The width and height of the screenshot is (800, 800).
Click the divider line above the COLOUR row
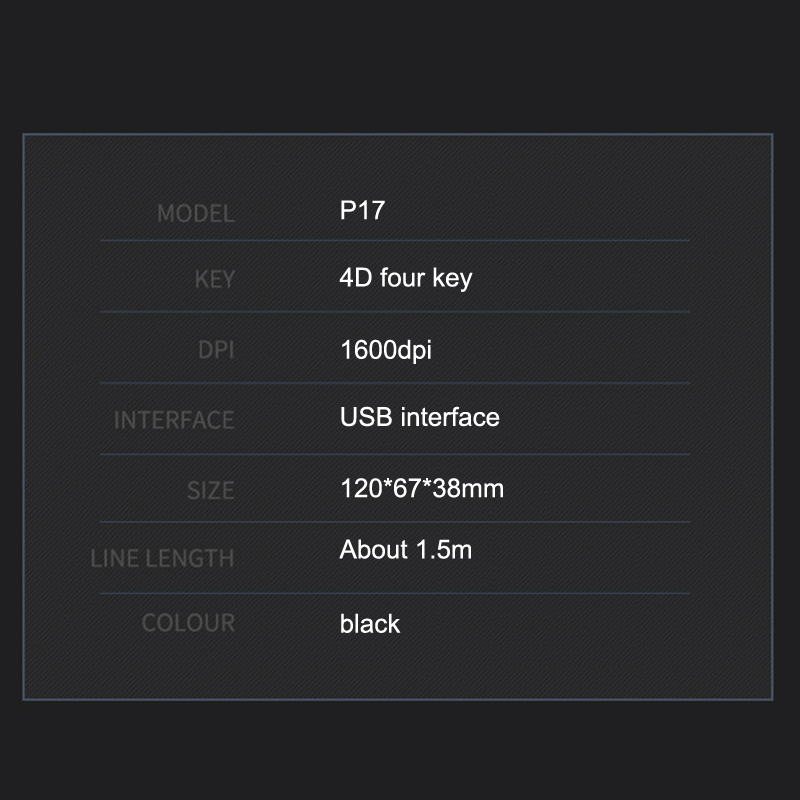(x=395, y=593)
